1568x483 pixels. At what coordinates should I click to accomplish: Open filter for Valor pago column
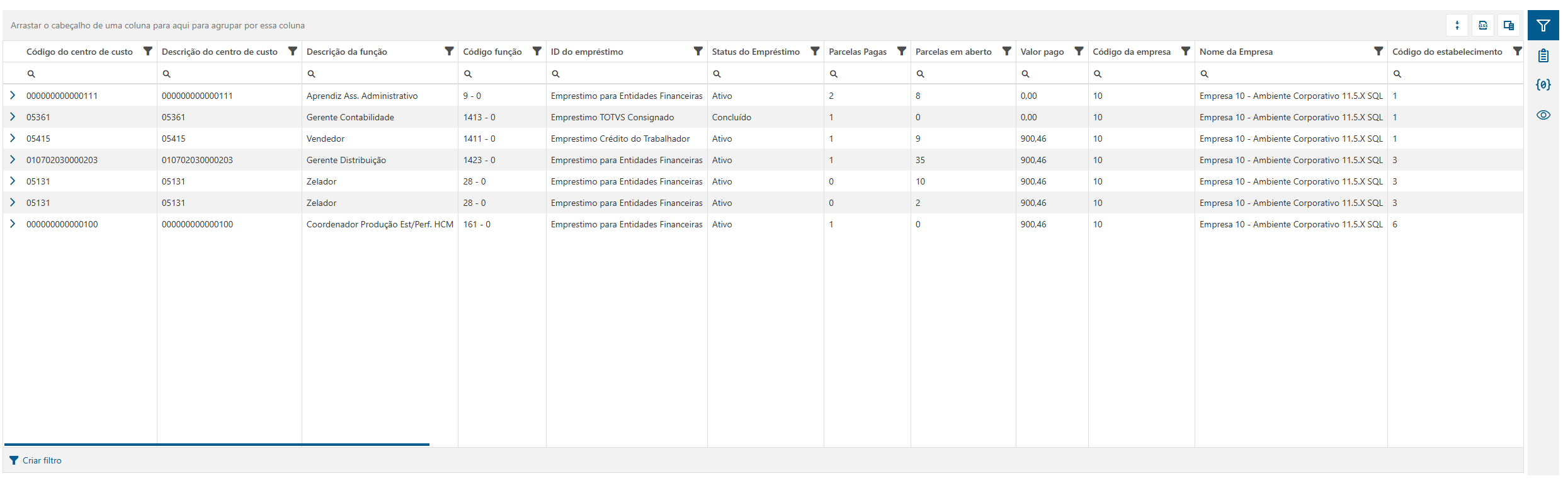pyautogui.click(x=1079, y=51)
